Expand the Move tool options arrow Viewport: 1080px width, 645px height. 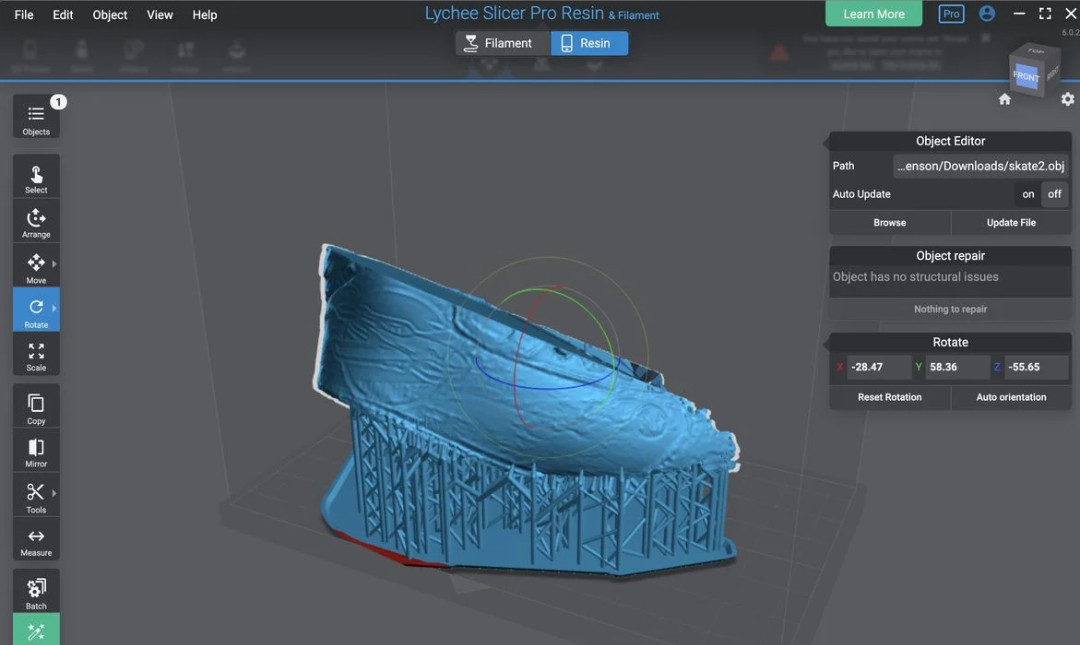[x=54, y=264]
